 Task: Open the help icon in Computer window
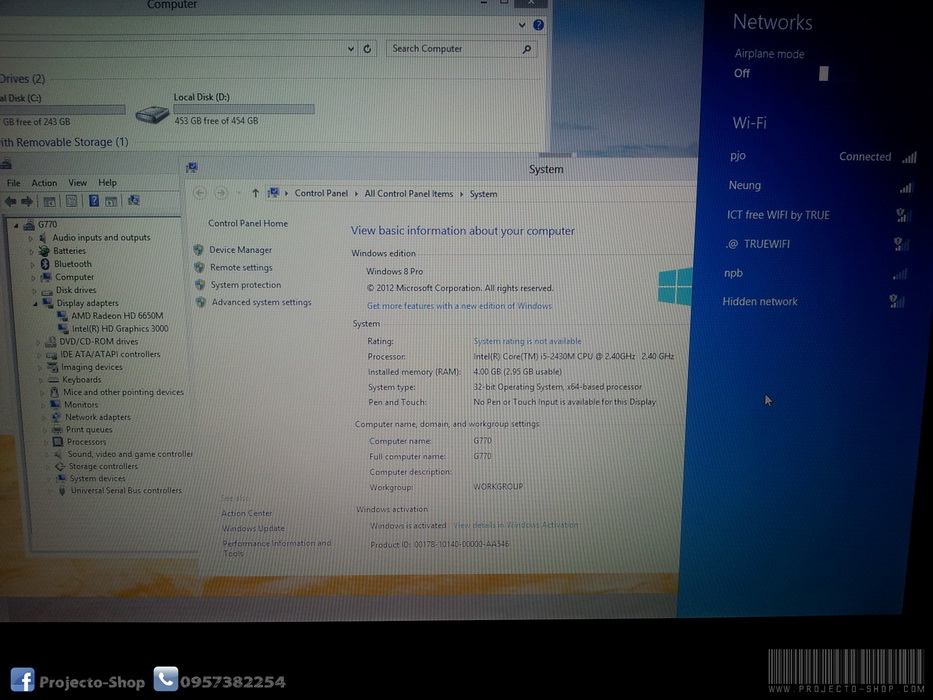coord(538,25)
